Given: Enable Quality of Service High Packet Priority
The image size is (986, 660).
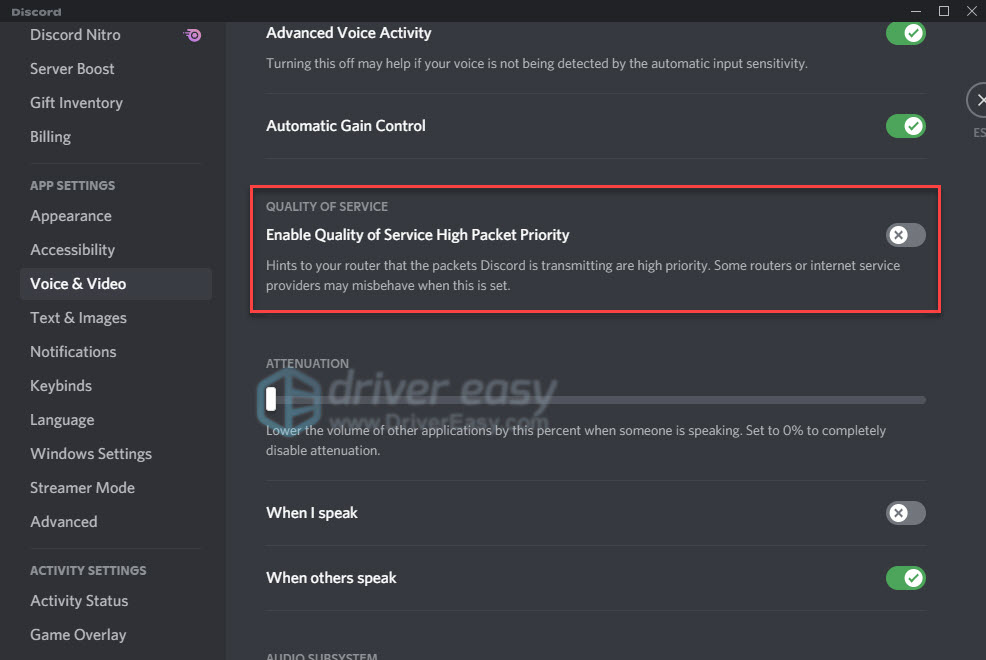Looking at the screenshot, I should pos(905,235).
